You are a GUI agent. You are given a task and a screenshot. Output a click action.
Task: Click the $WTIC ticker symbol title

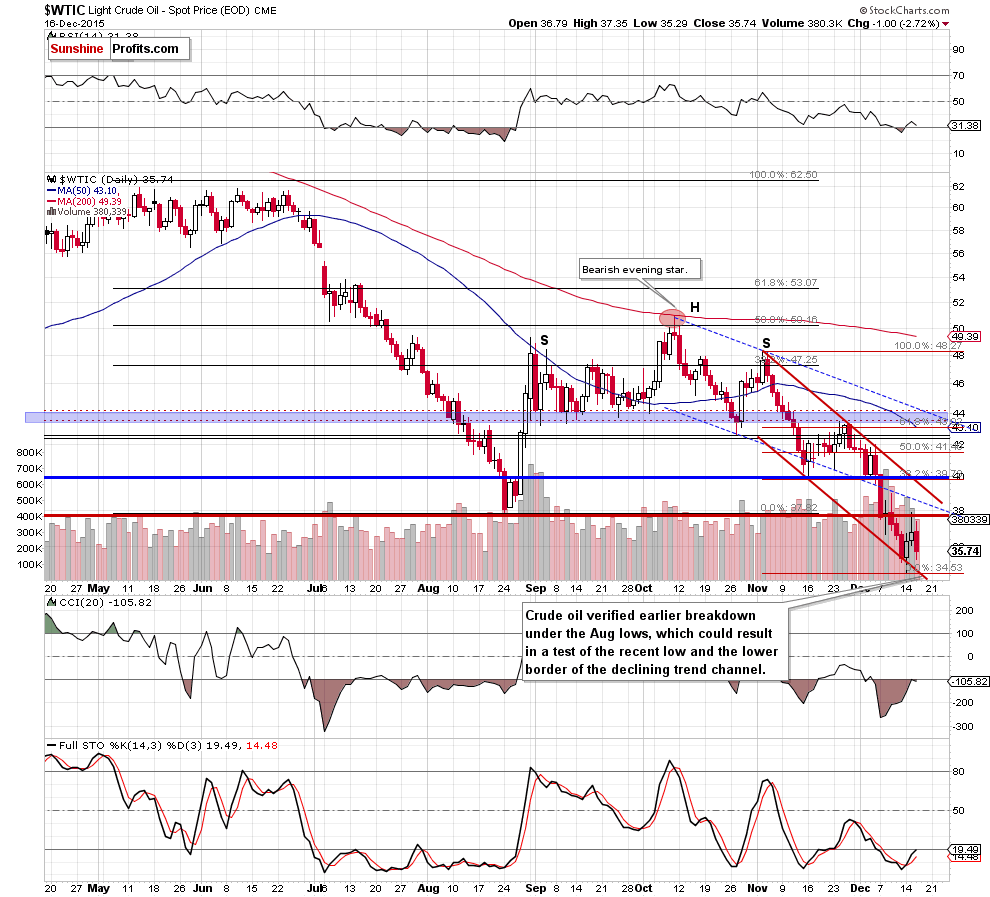click(x=64, y=10)
